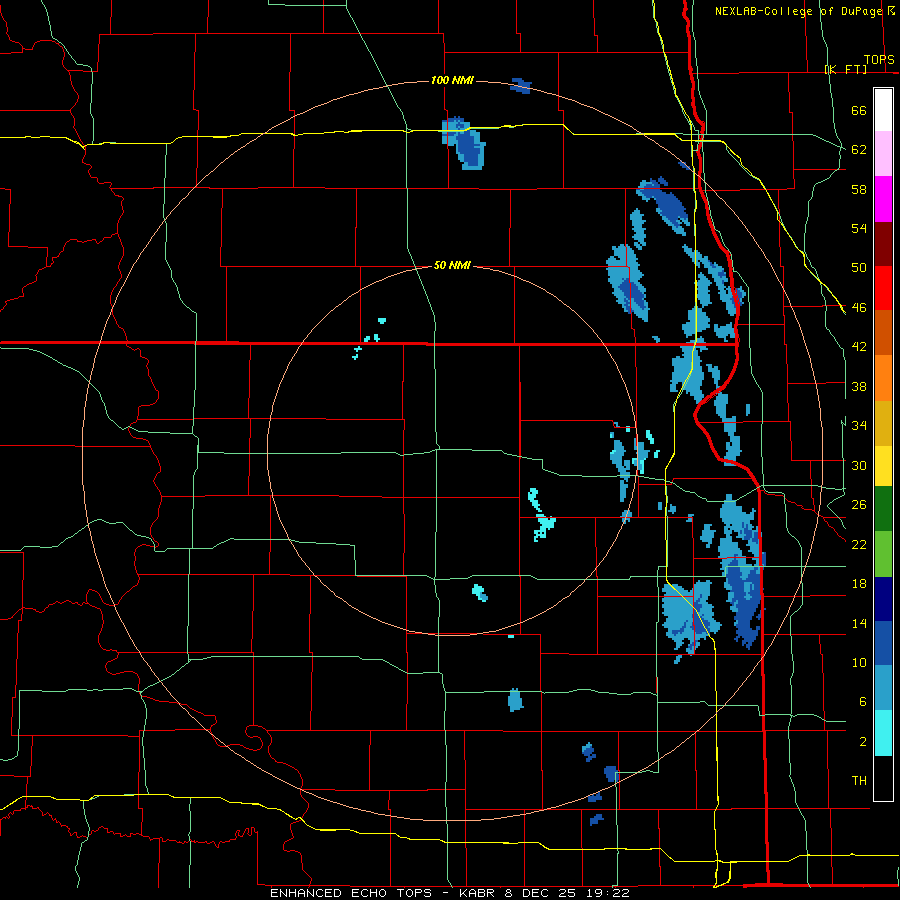Click the bright red 46-50 kft swatch
Image resolution: width=900 pixels, height=900 pixels.
[883, 288]
